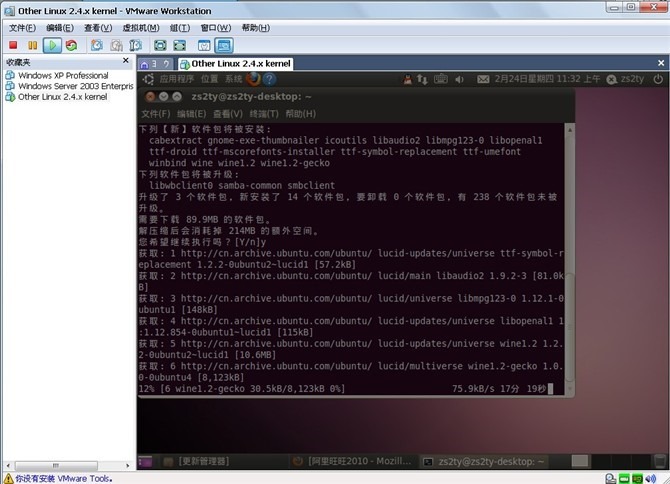Close the current VM tab
This screenshot has width=670, height=484.
click(x=661, y=63)
